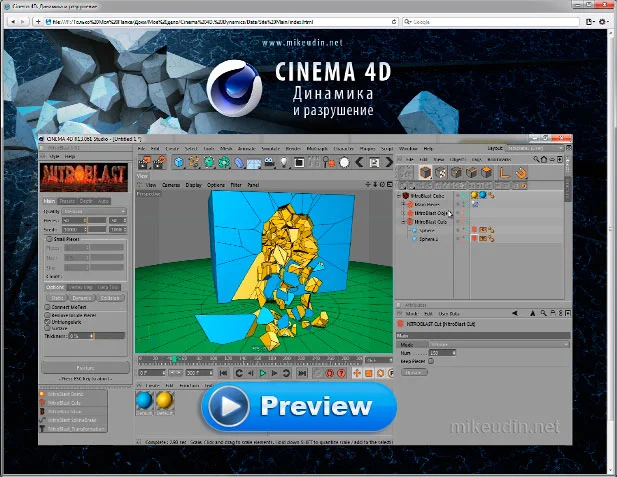Viewport: 617px width, 477px height.
Task: Click the Collision button
Action: point(110,298)
